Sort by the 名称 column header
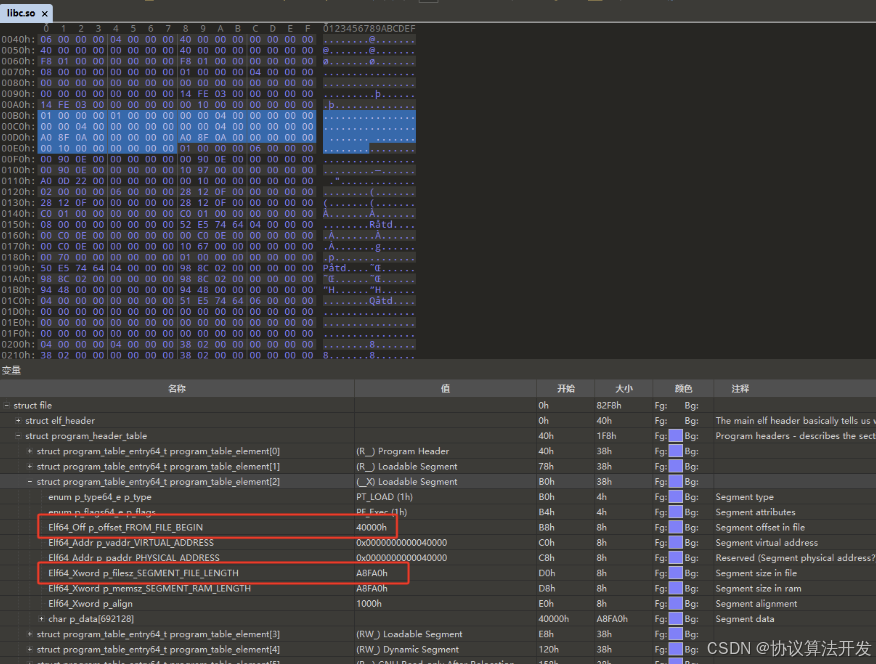The width and height of the screenshot is (876, 664). (174, 388)
